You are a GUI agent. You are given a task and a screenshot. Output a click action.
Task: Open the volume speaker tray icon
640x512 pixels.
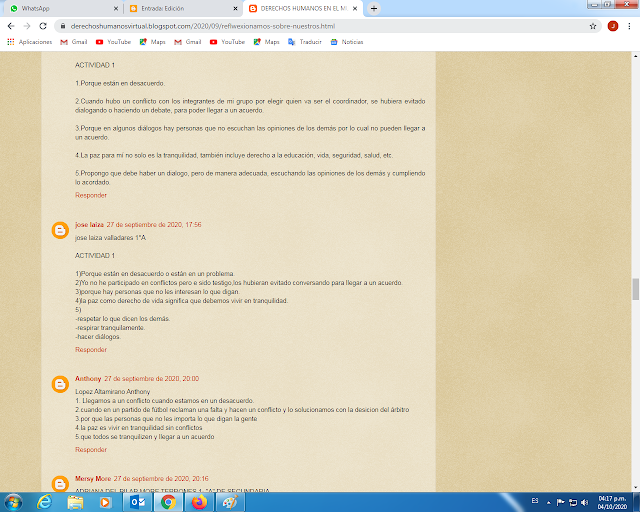coord(584,503)
